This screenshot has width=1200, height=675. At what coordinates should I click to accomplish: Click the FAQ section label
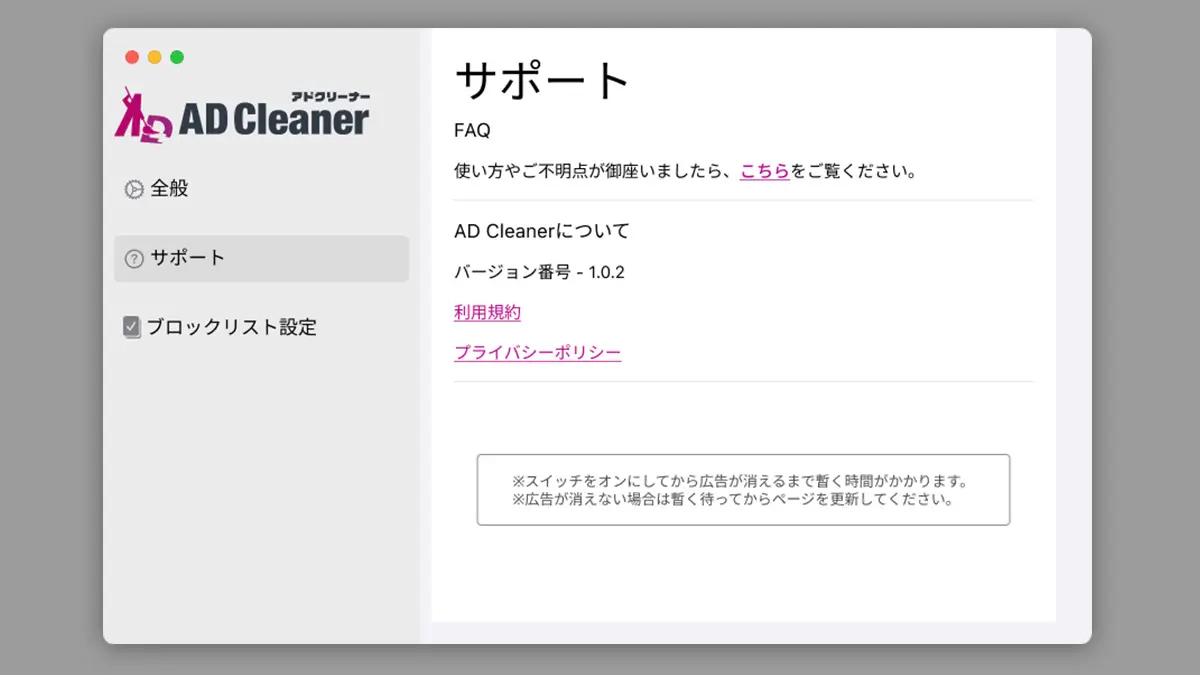point(470,130)
